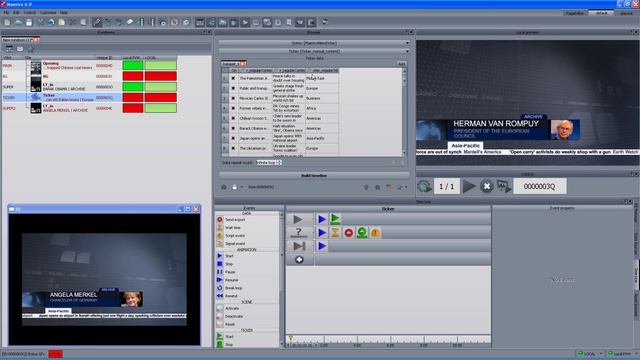The width and height of the screenshot is (640, 360).
Task: Open the Customize menu
Action: click(48, 13)
